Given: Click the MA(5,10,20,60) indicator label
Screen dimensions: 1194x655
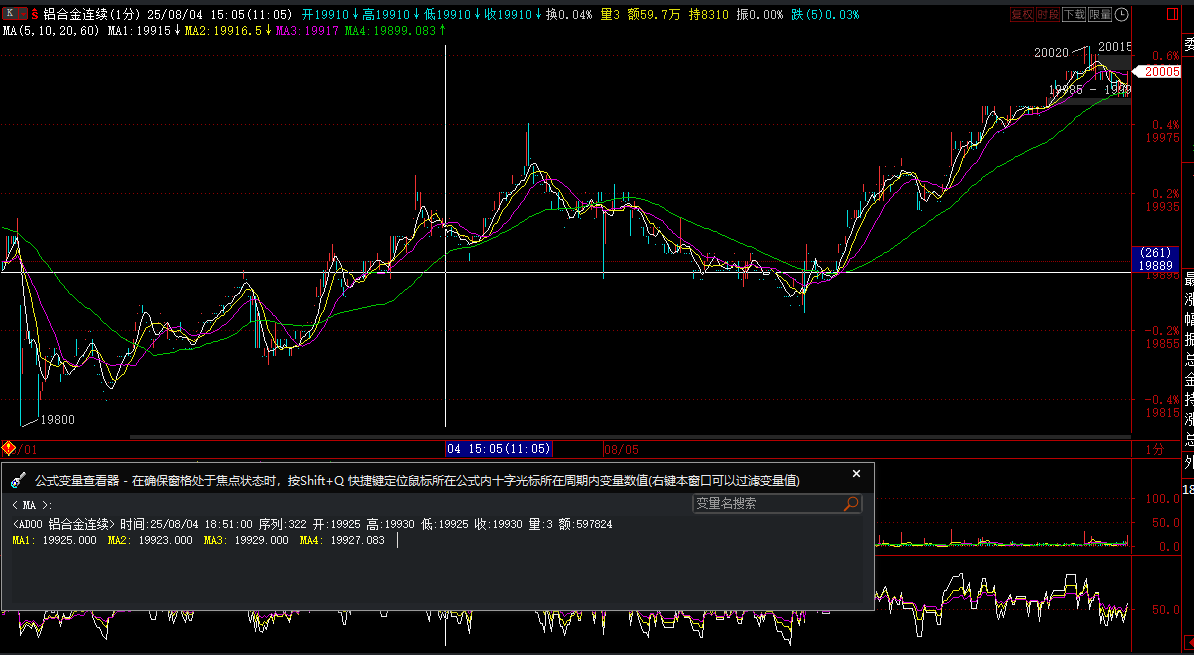Looking at the screenshot, I should tap(50, 32).
